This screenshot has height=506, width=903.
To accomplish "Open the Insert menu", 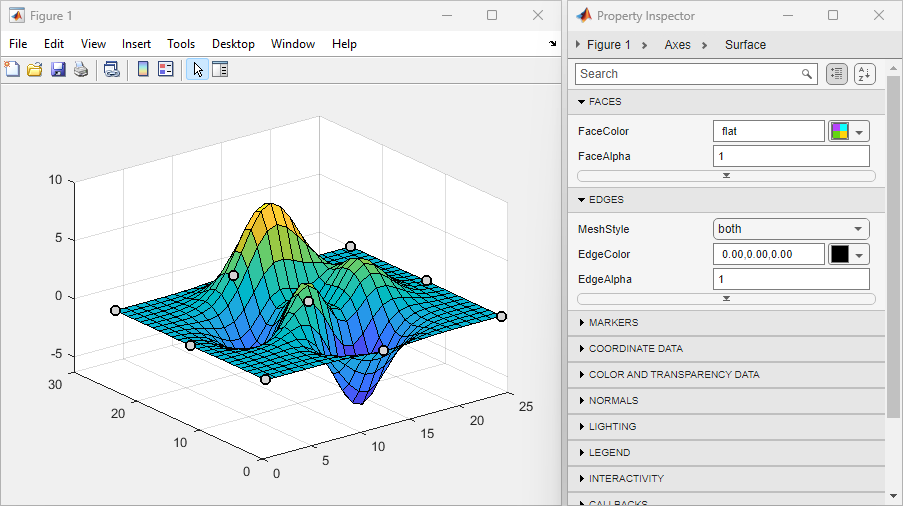I will [x=136, y=44].
